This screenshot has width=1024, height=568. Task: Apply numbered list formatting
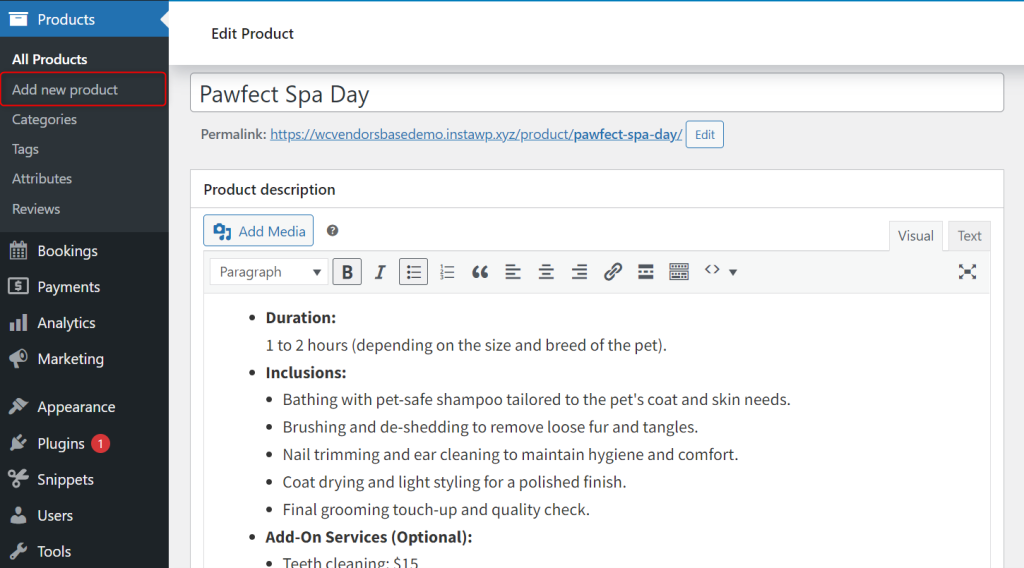click(x=447, y=272)
